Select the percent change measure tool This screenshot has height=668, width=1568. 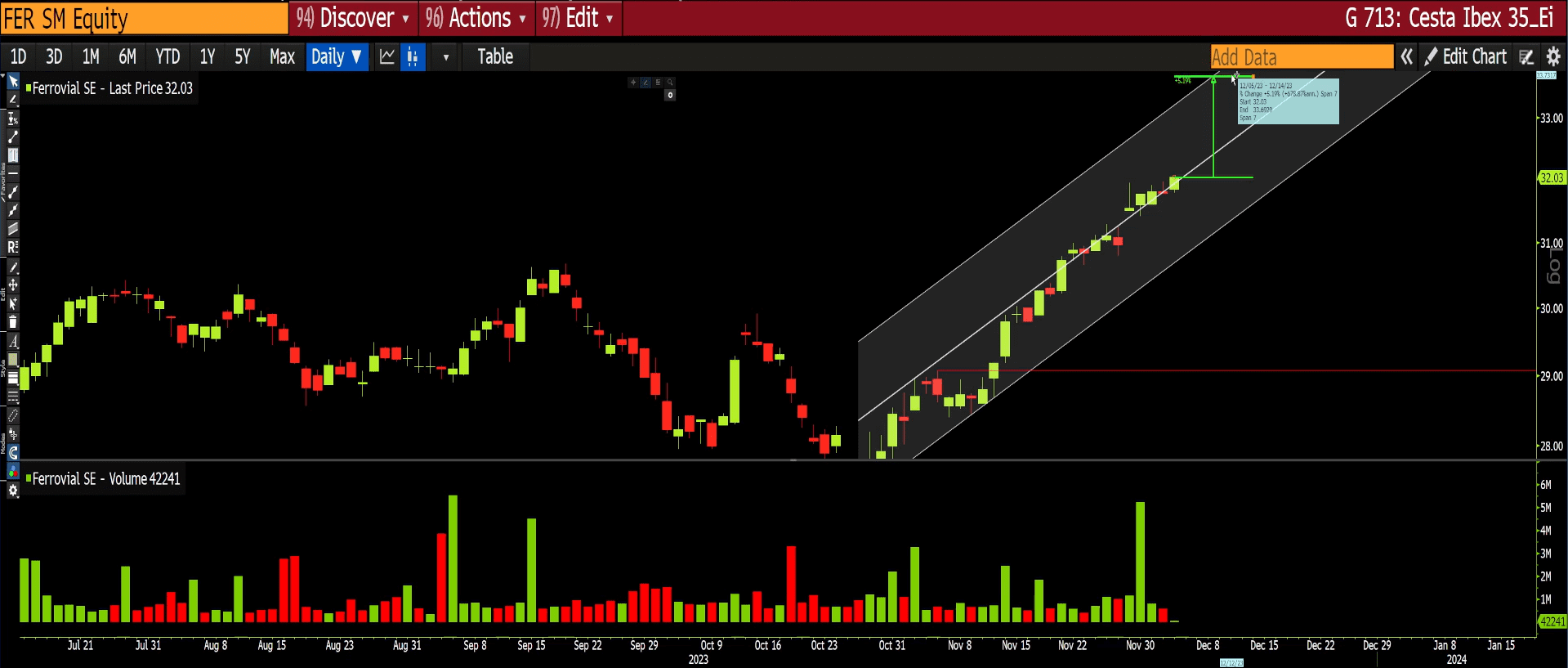pos(13,119)
